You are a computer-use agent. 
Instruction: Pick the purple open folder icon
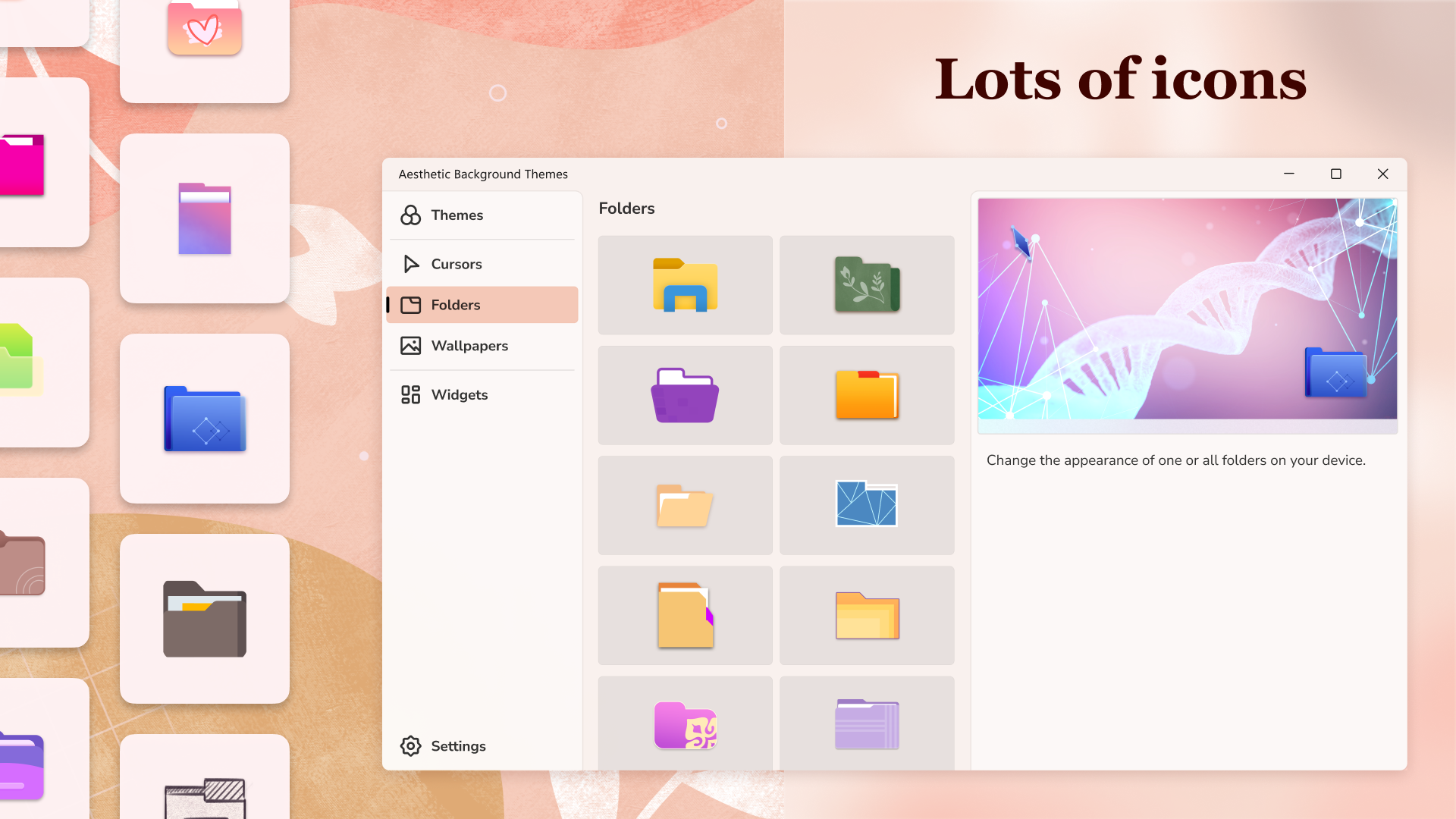(685, 395)
